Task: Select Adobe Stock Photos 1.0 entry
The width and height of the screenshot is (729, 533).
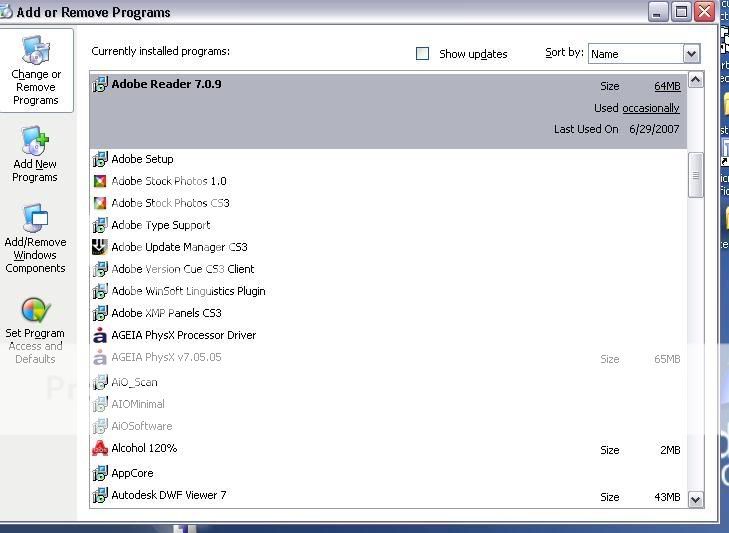Action: tap(388, 181)
